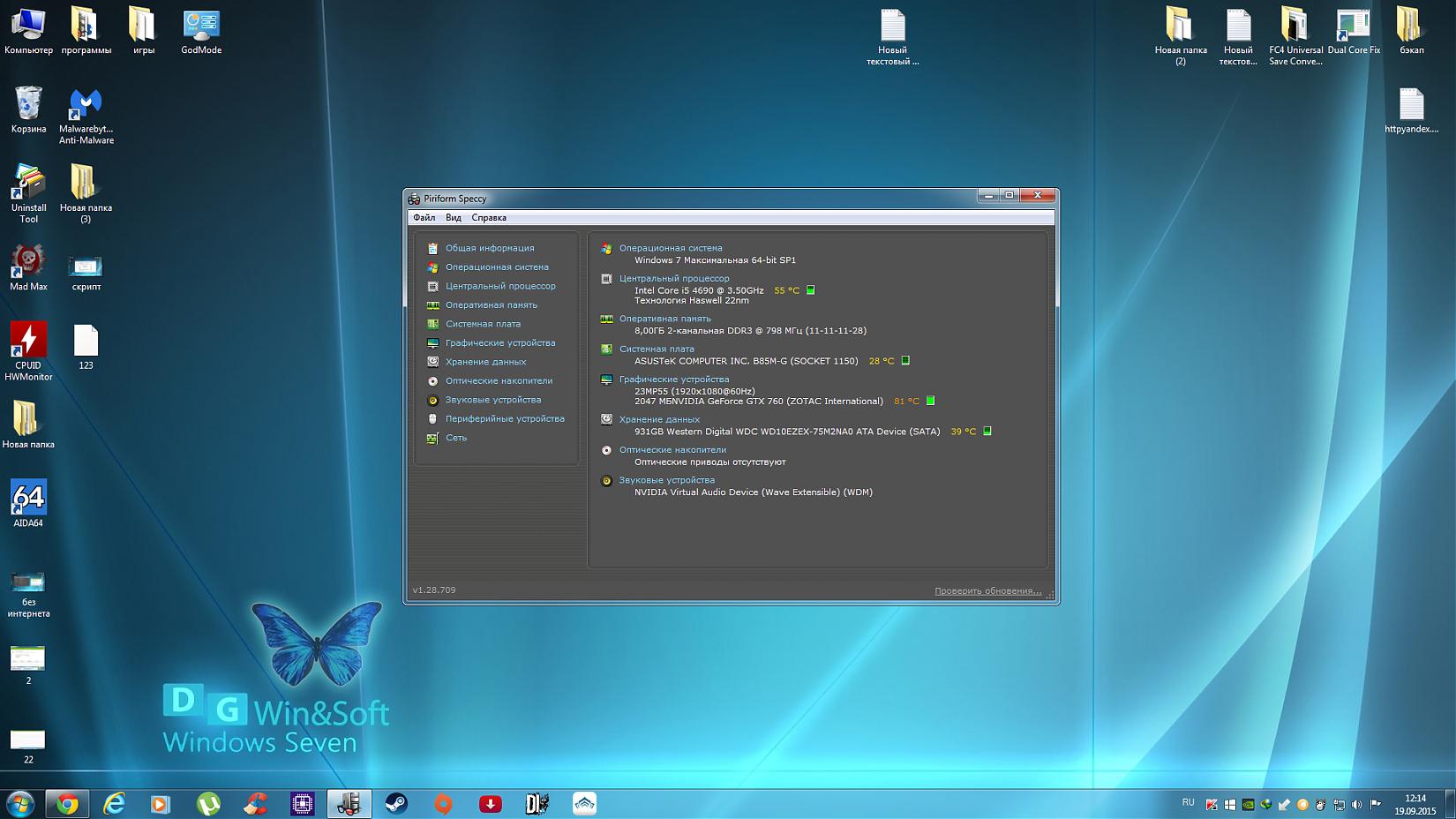The height and width of the screenshot is (819, 1456).
Task: Open Хранение данных in the sidebar
Action: tap(485, 362)
